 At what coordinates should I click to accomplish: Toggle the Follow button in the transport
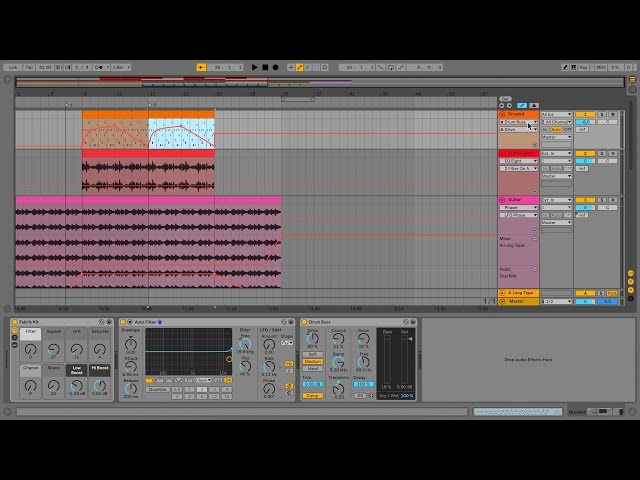coord(201,67)
